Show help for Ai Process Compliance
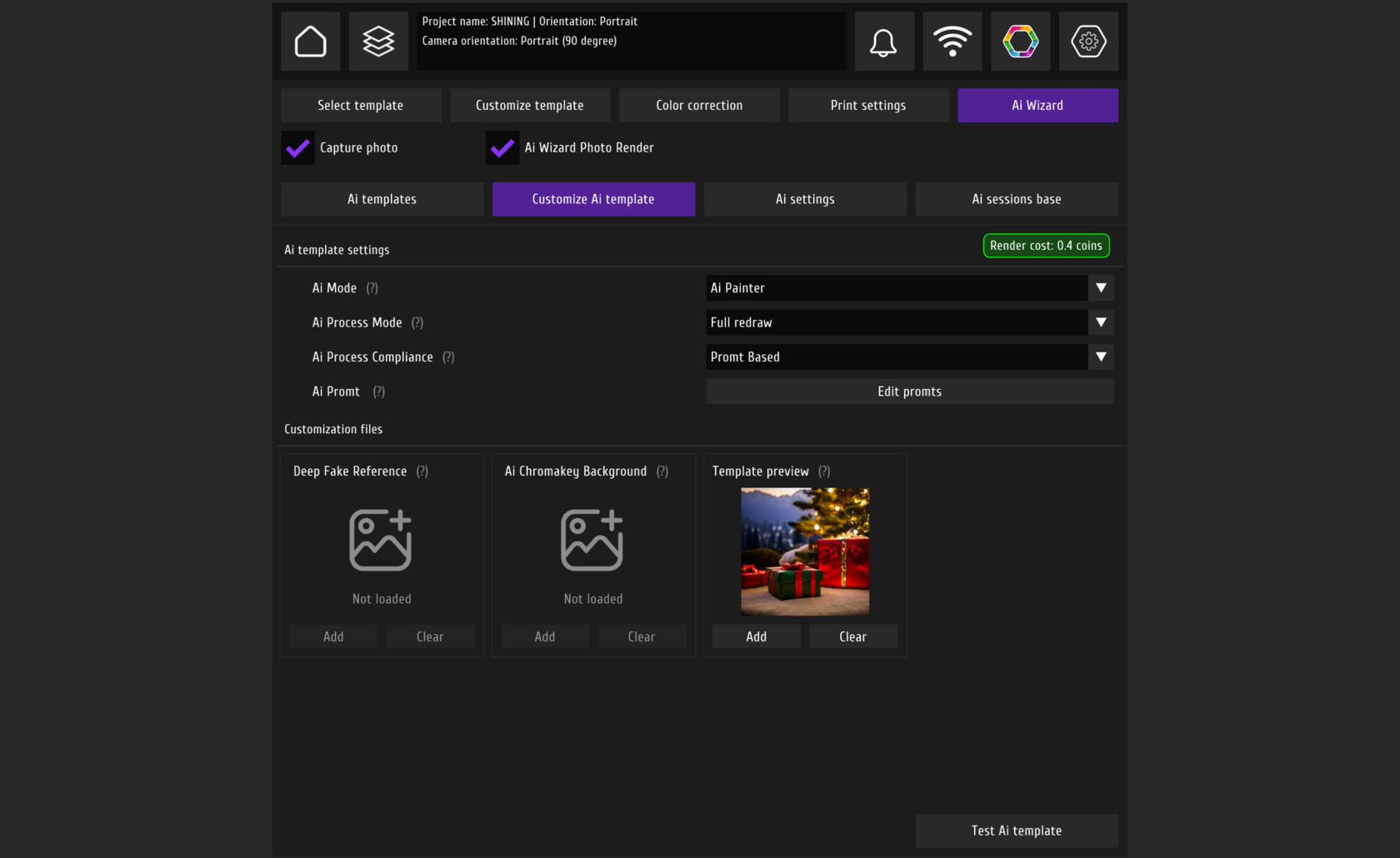Viewport: 1400px width, 858px height. coord(448,357)
